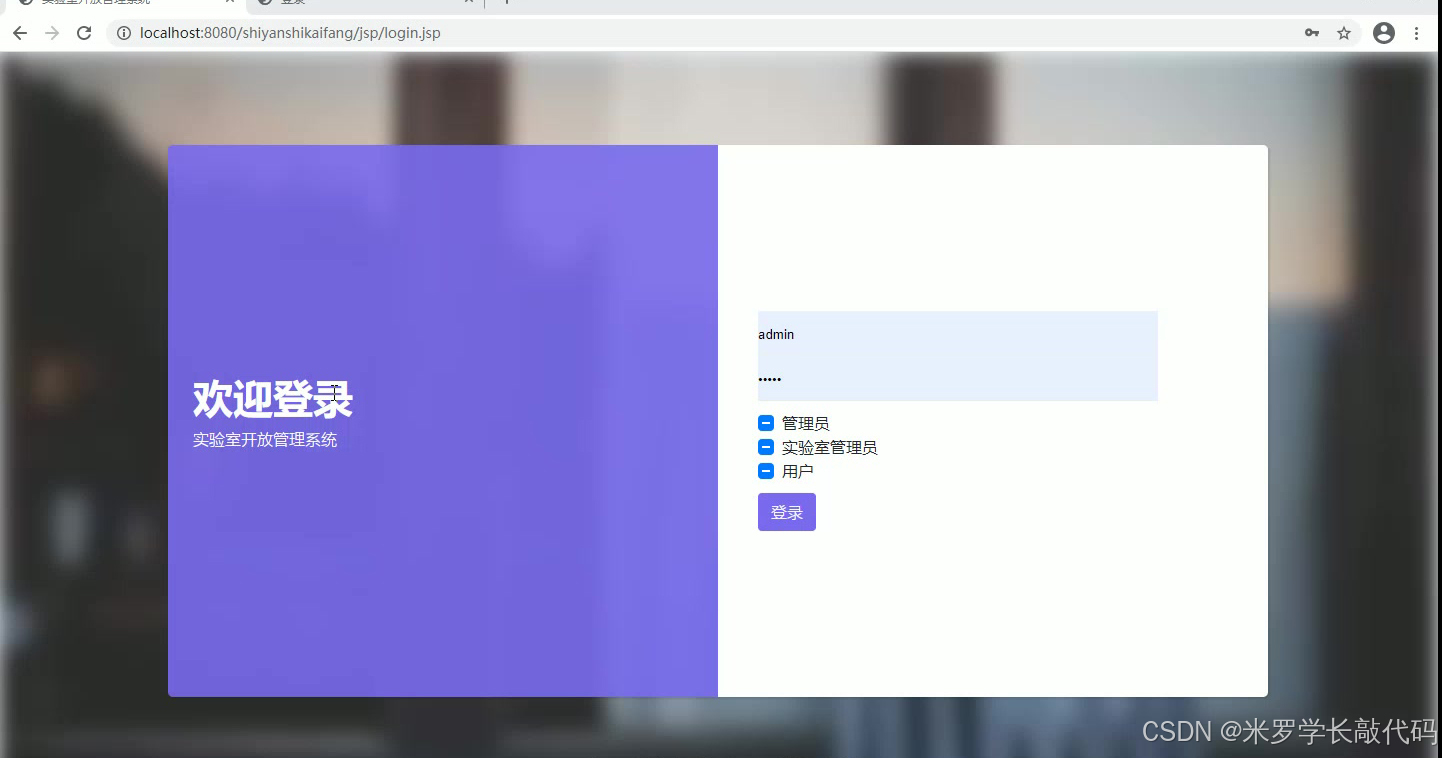Open the browser profile avatar icon
Viewport: 1442px width, 758px height.
pos(1383,32)
